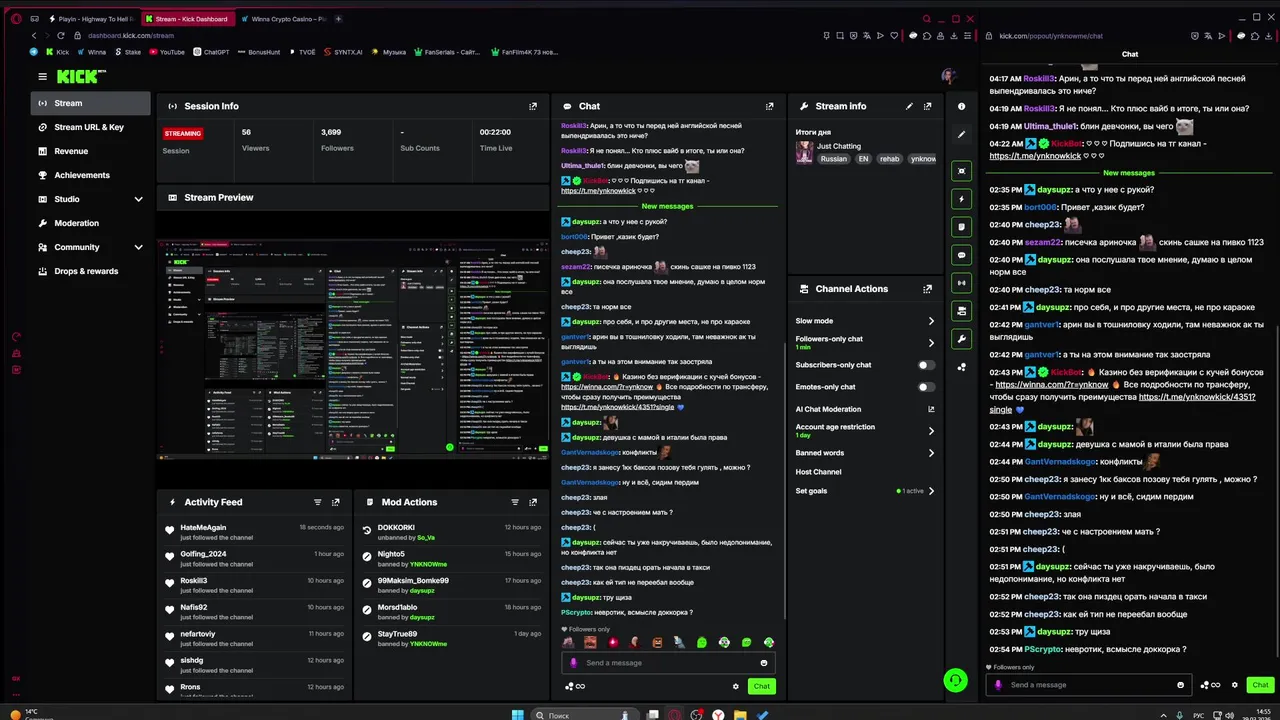Open Drops & rewards in sidebar
The height and width of the screenshot is (720, 1280).
pyautogui.click(x=92, y=271)
